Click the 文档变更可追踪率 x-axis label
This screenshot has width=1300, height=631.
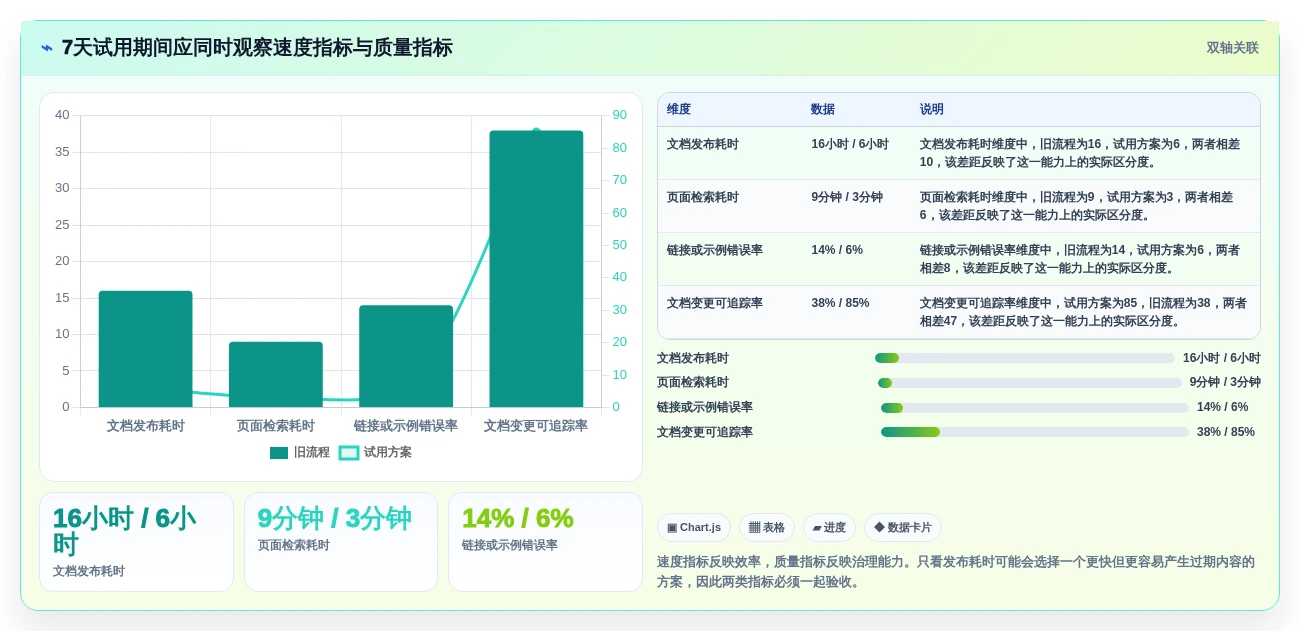point(536,426)
